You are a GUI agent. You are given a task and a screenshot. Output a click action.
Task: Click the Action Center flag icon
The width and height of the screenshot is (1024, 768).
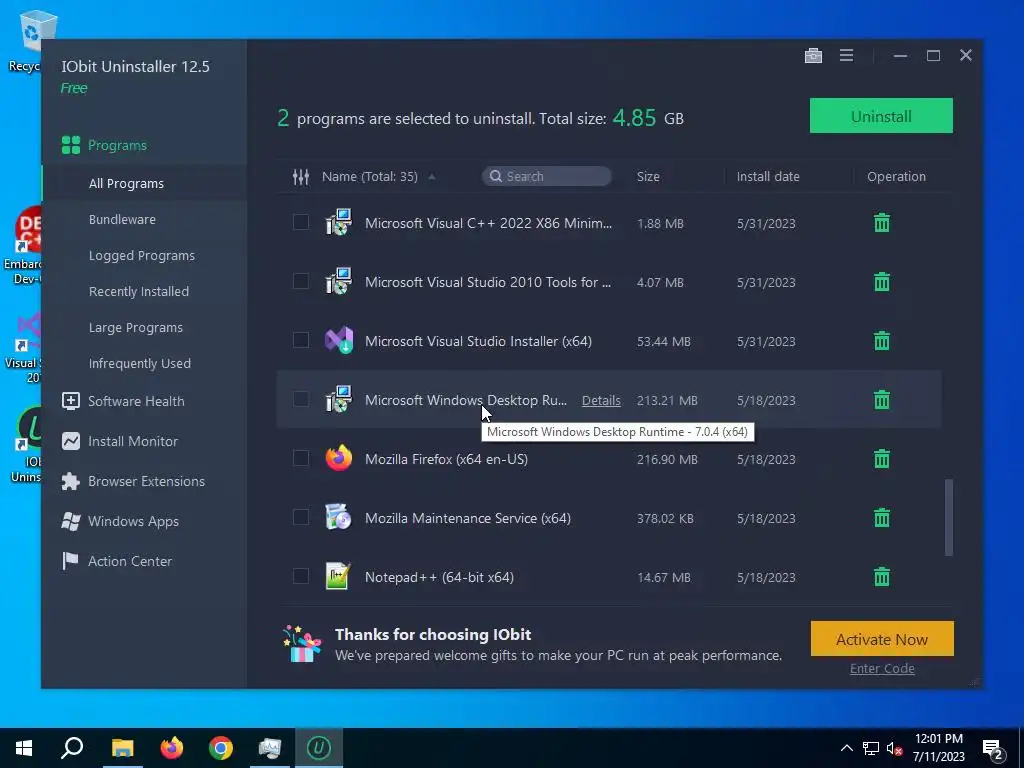pyautogui.click(x=70, y=561)
